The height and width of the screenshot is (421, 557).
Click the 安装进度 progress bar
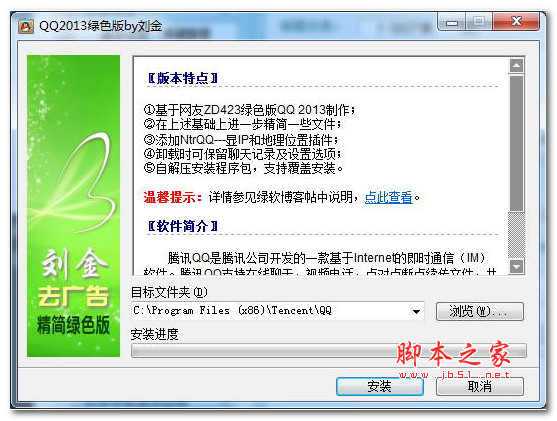tap(329, 351)
